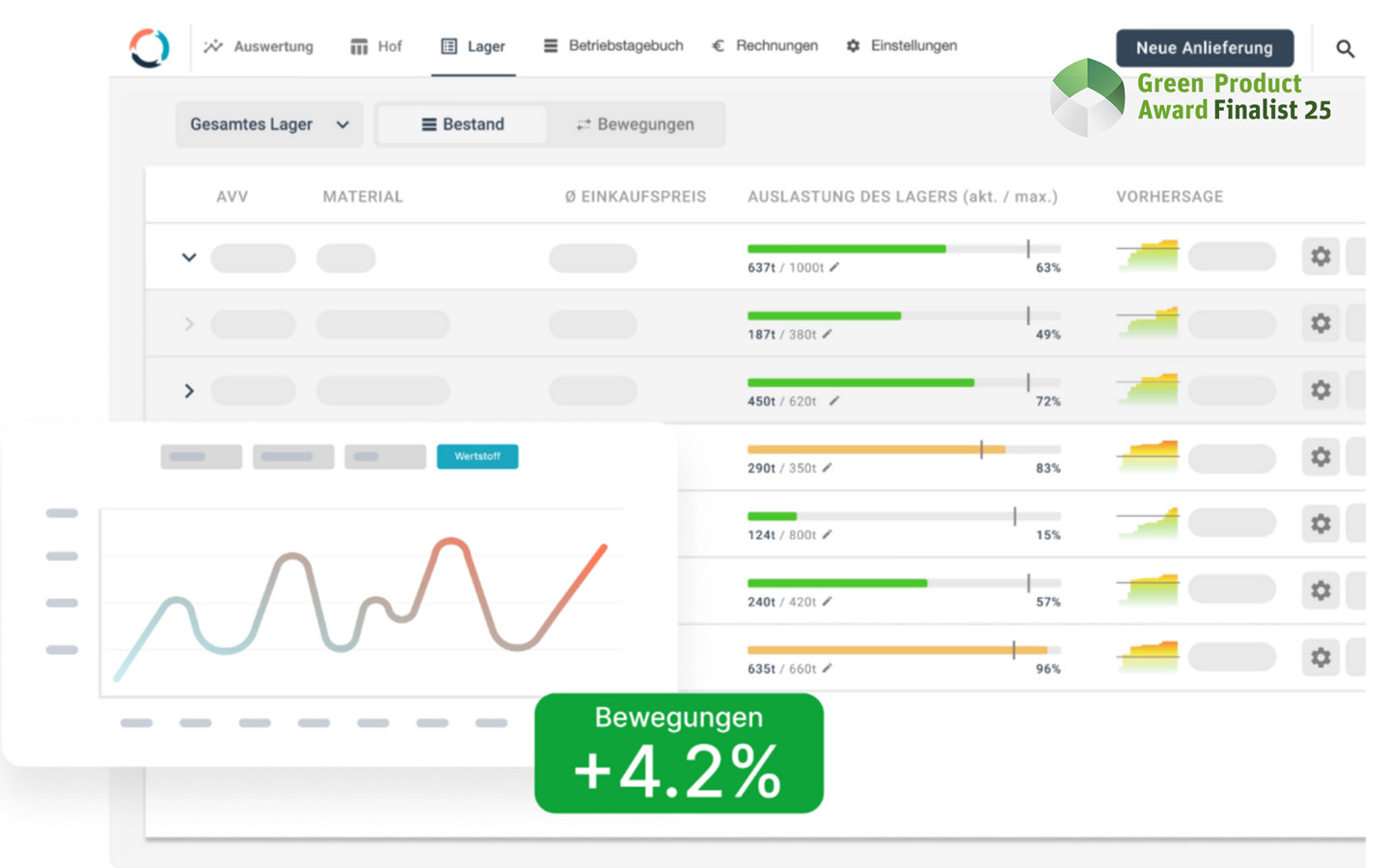Click the forecast thumbnail of the first row
Viewport: 1389px width, 868px height.
[1148, 256]
